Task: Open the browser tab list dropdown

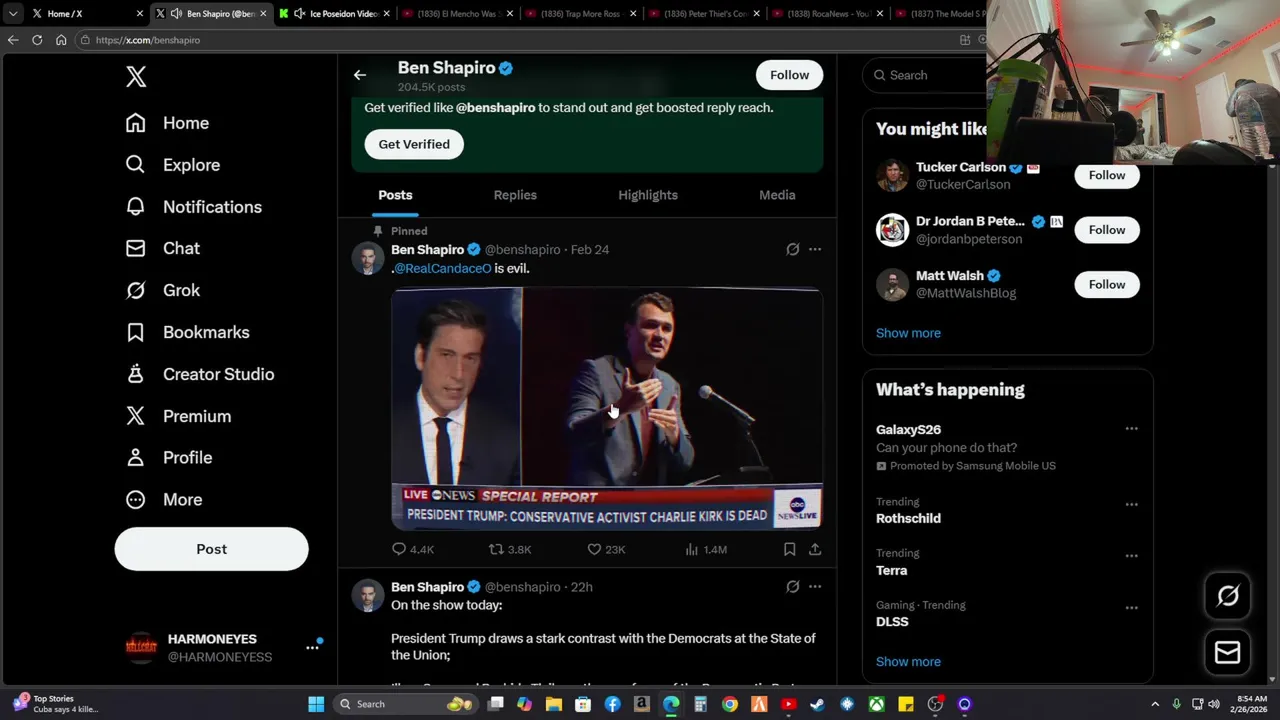Action: [13, 14]
